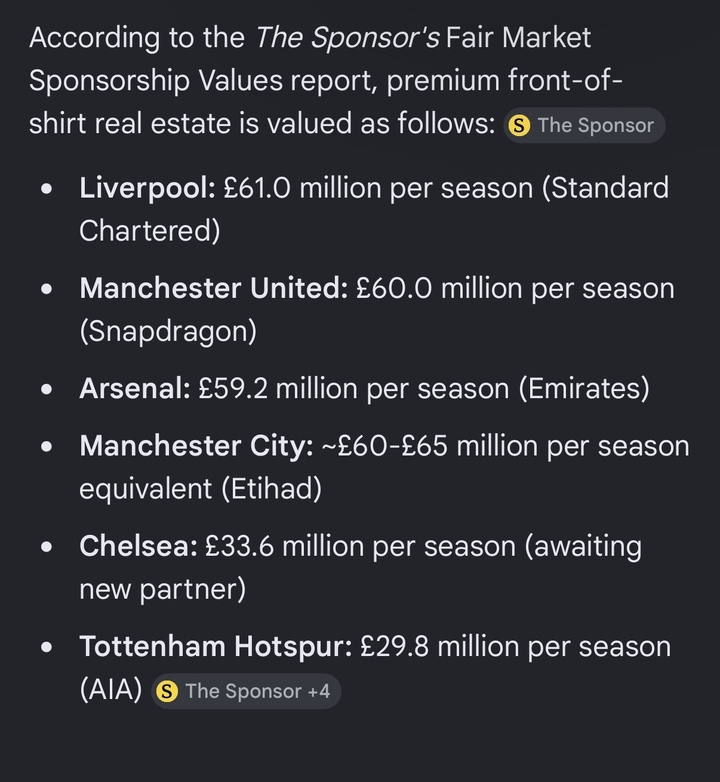Click the bold 'Tottenham Hotspur:' label
The height and width of the screenshot is (782, 720).
point(215,646)
